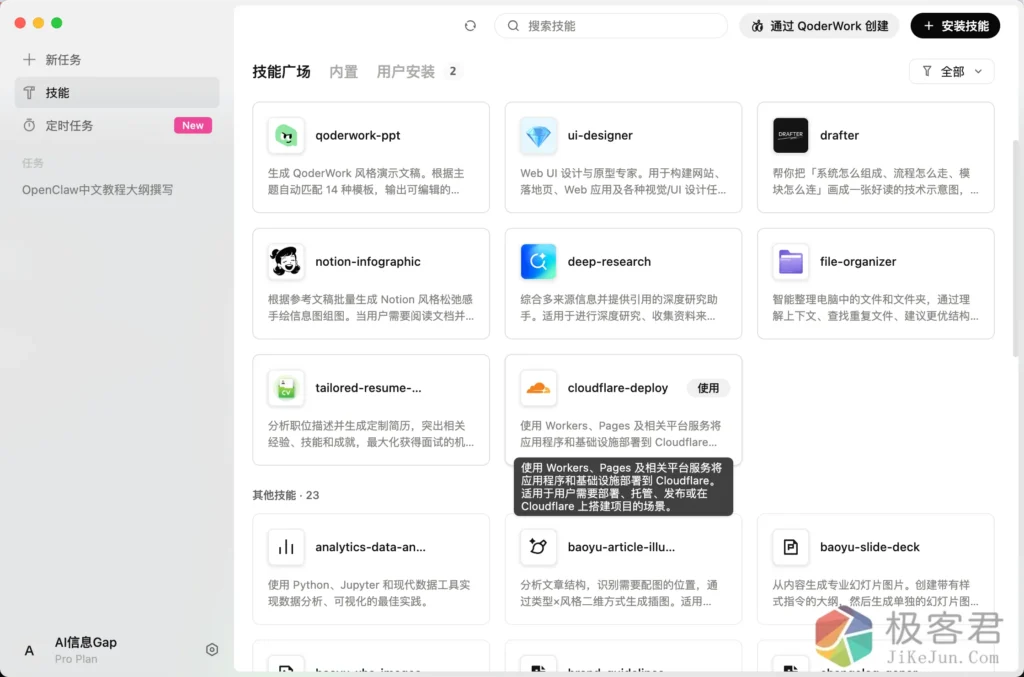Click 通过 QoderWork 创建 button
This screenshot has width=1024, height=677.
tap(819, 26)
